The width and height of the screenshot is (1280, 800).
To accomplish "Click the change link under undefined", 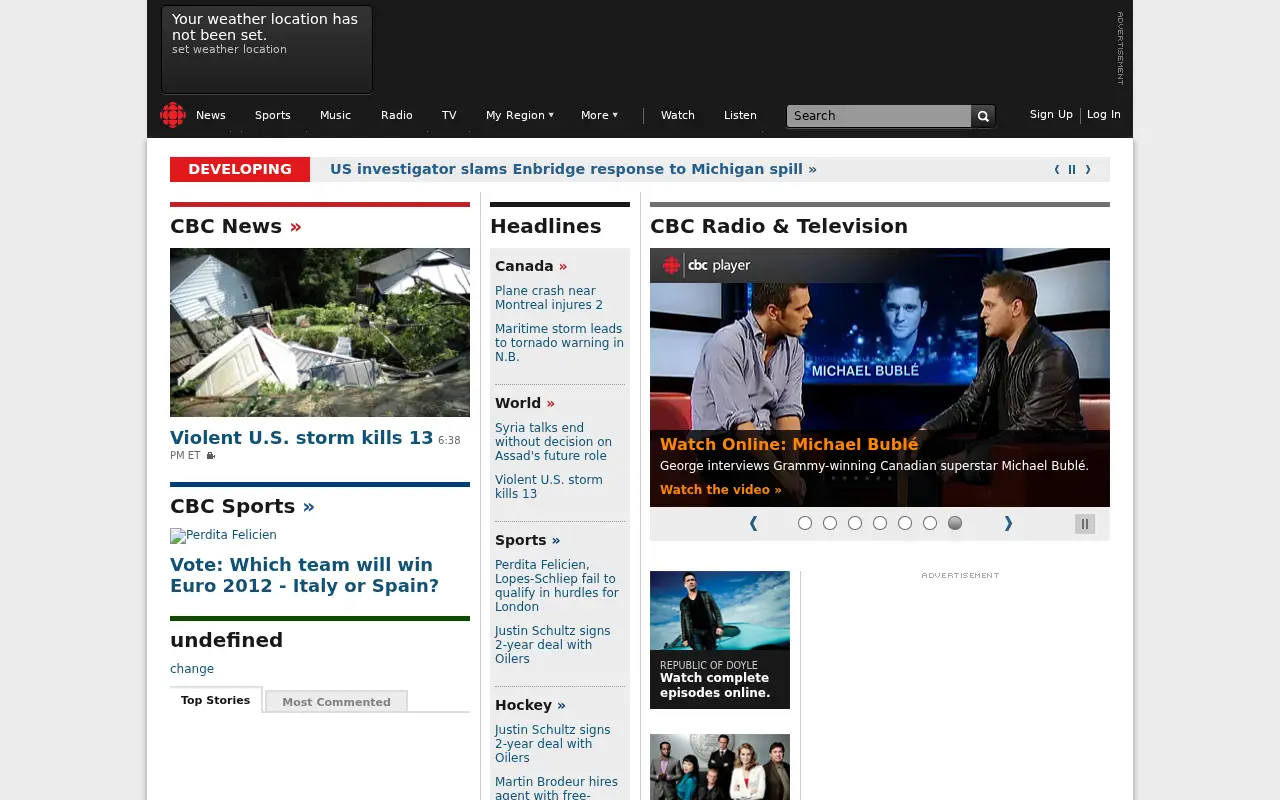I will pos(192,669).
